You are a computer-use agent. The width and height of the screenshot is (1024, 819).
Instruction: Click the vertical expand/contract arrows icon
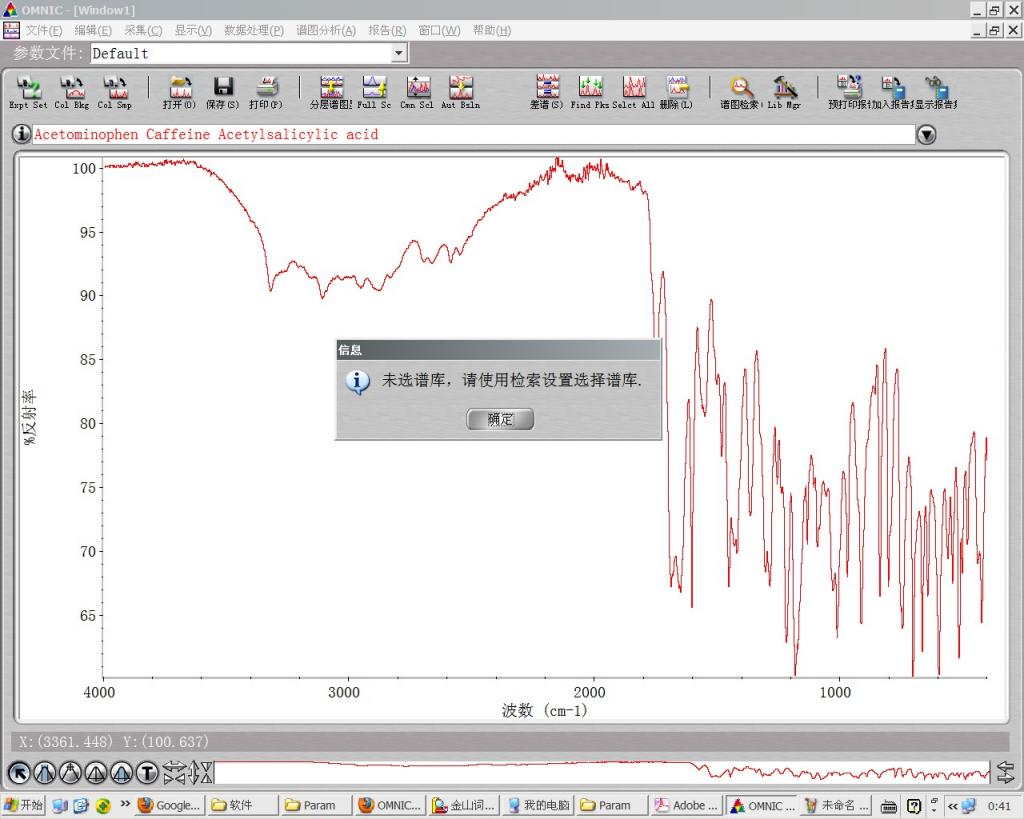click(x=202, y=773)
